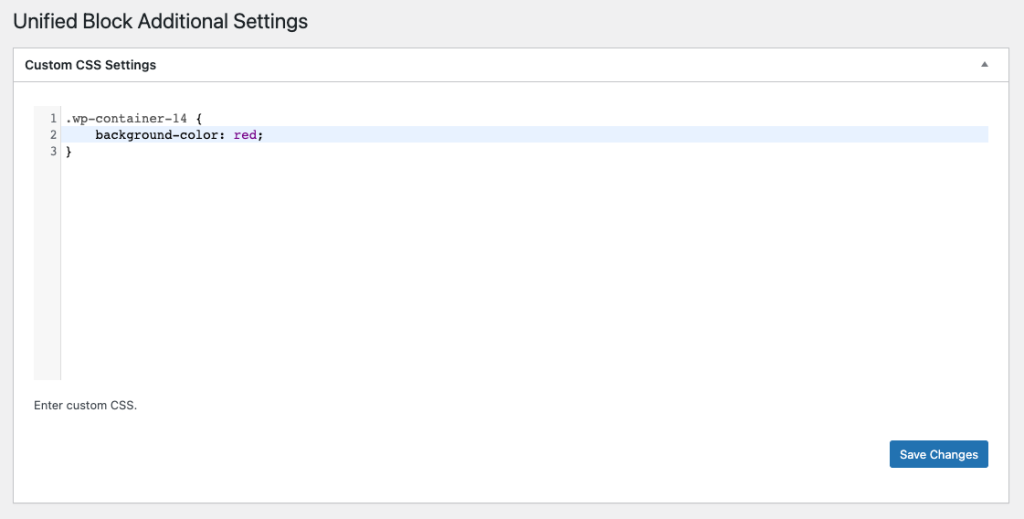
Task: Click the red value in the CSS
Action: click(245, 135)
